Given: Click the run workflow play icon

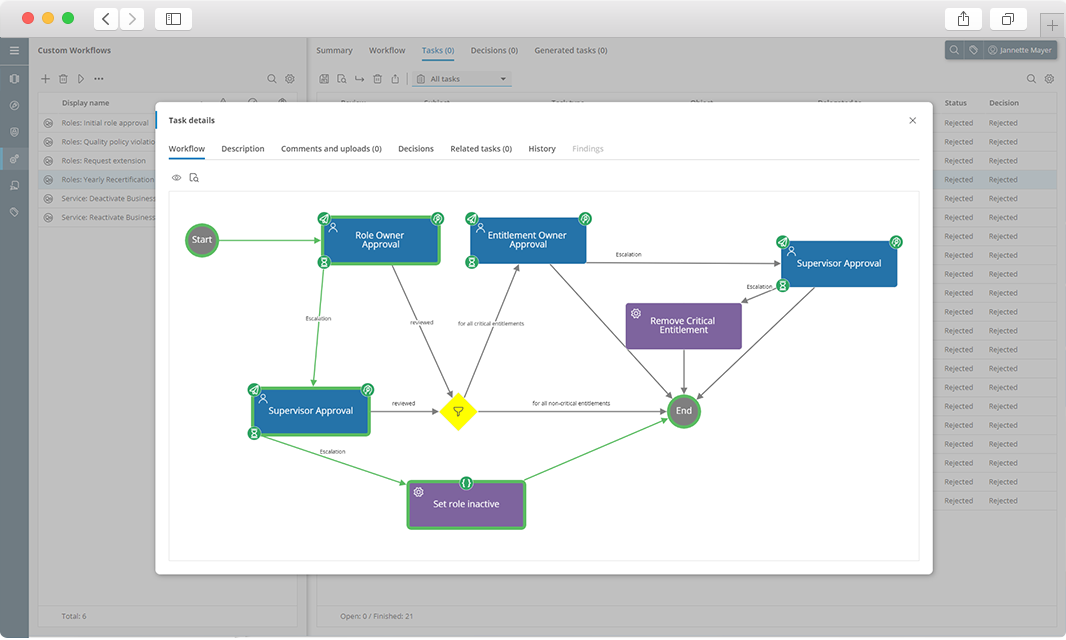Looking at the screenshot, I should click(81, 79).
